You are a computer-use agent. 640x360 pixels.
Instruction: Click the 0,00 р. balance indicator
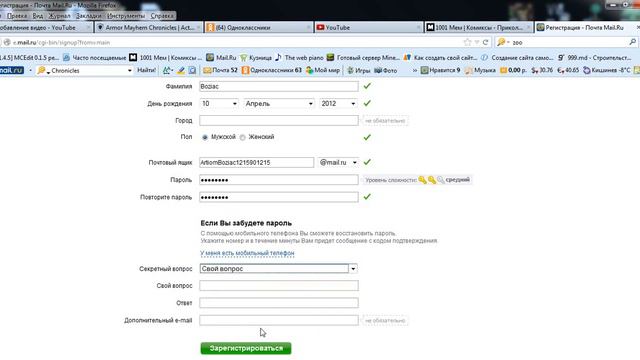pos(513,70)
